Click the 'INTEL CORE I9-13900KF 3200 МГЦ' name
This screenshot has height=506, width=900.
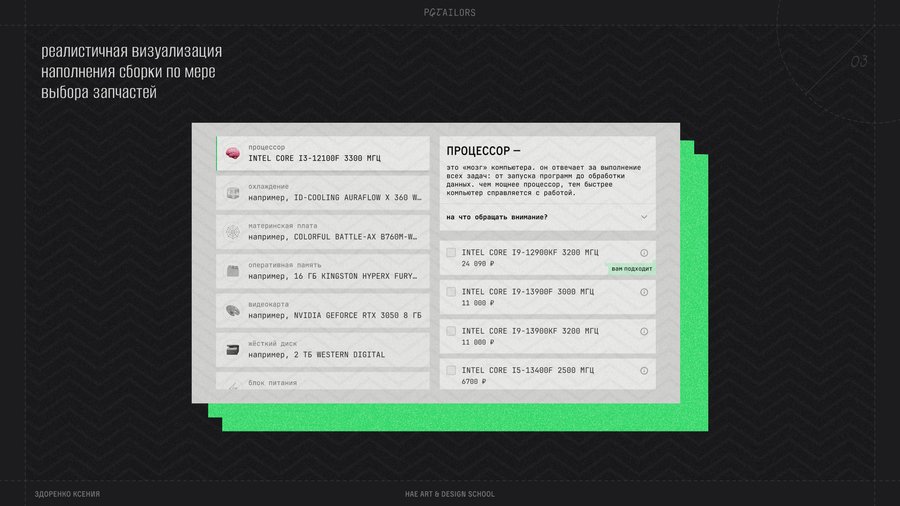530,331
